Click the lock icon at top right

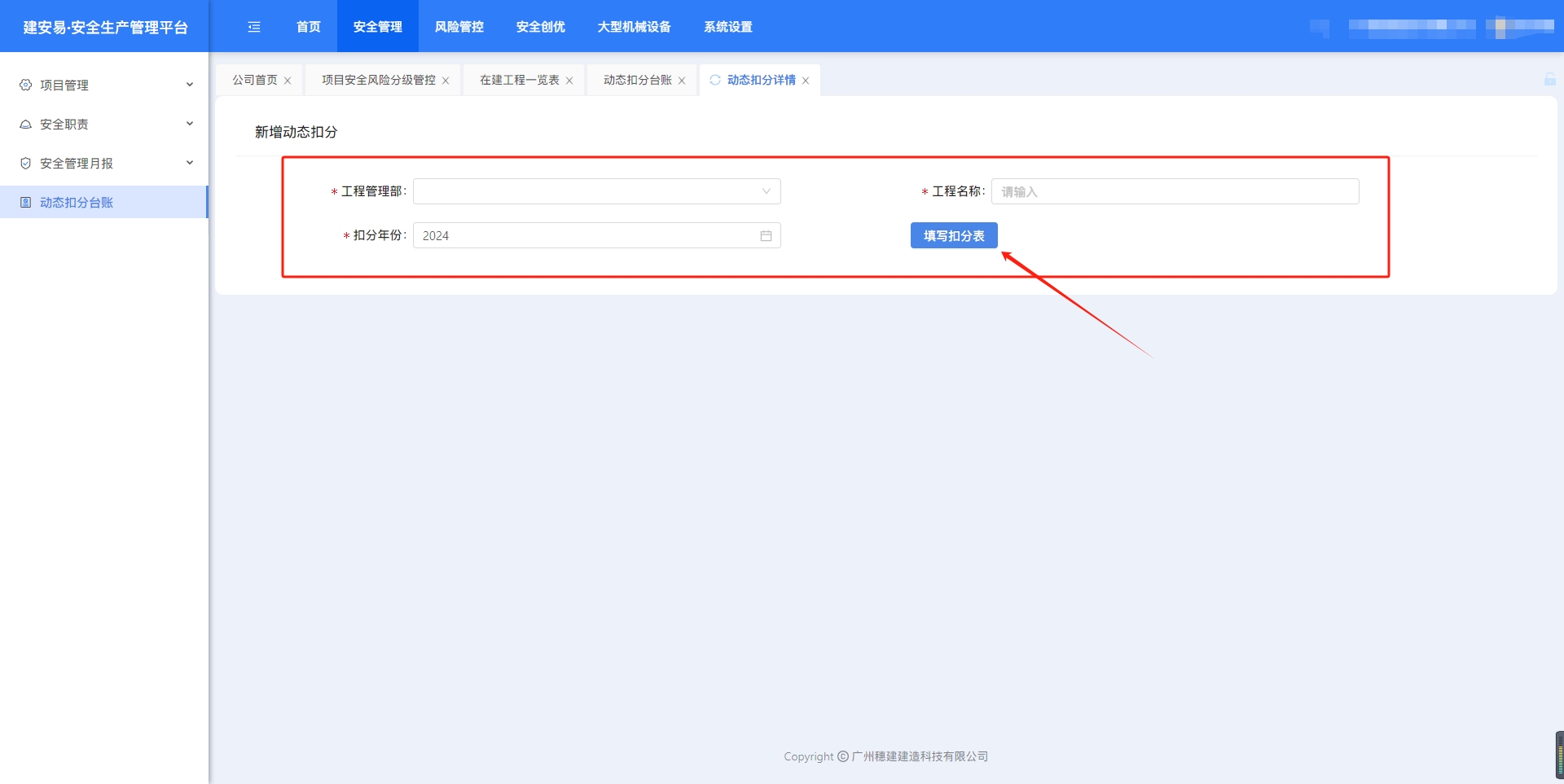pos(1549,79)
